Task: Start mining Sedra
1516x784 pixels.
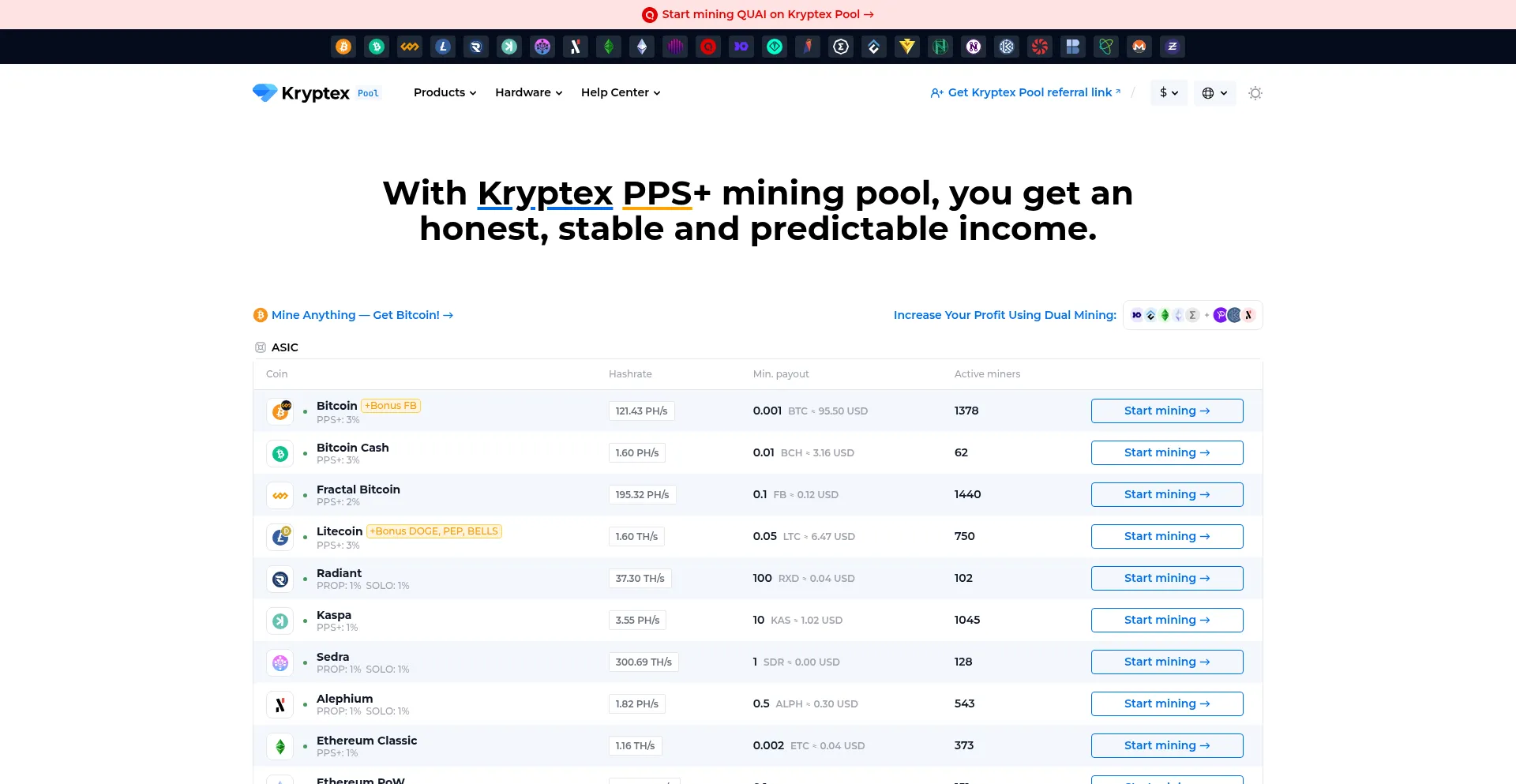Action: (1167, 662)
